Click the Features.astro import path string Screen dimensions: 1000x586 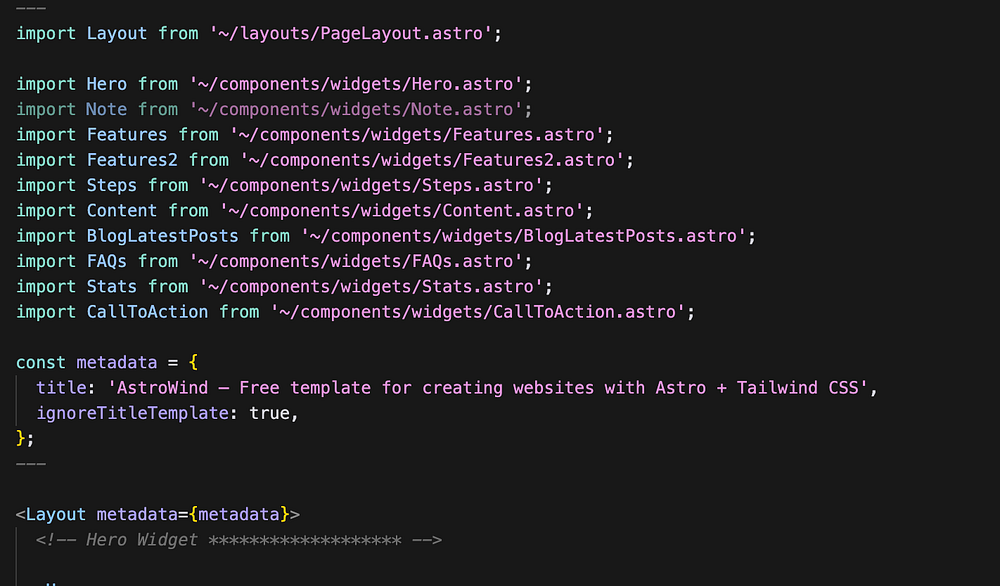pos(420,134)
